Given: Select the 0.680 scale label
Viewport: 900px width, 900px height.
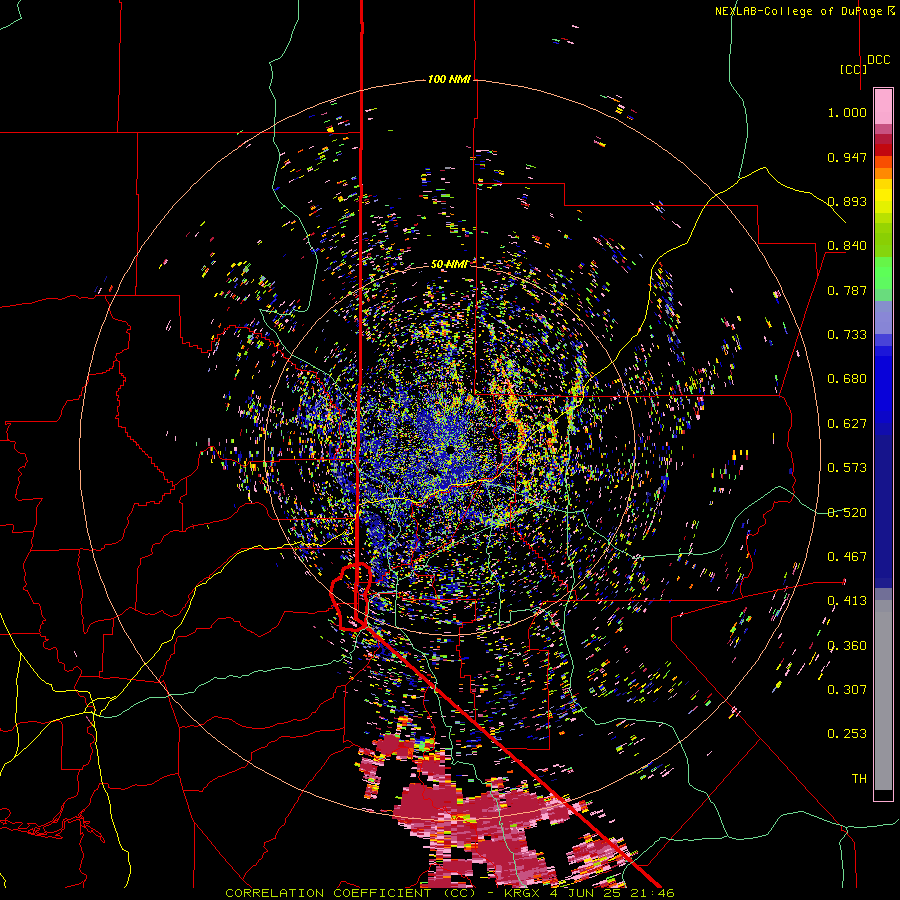Looking at the screenshot, I should (847, 379).
